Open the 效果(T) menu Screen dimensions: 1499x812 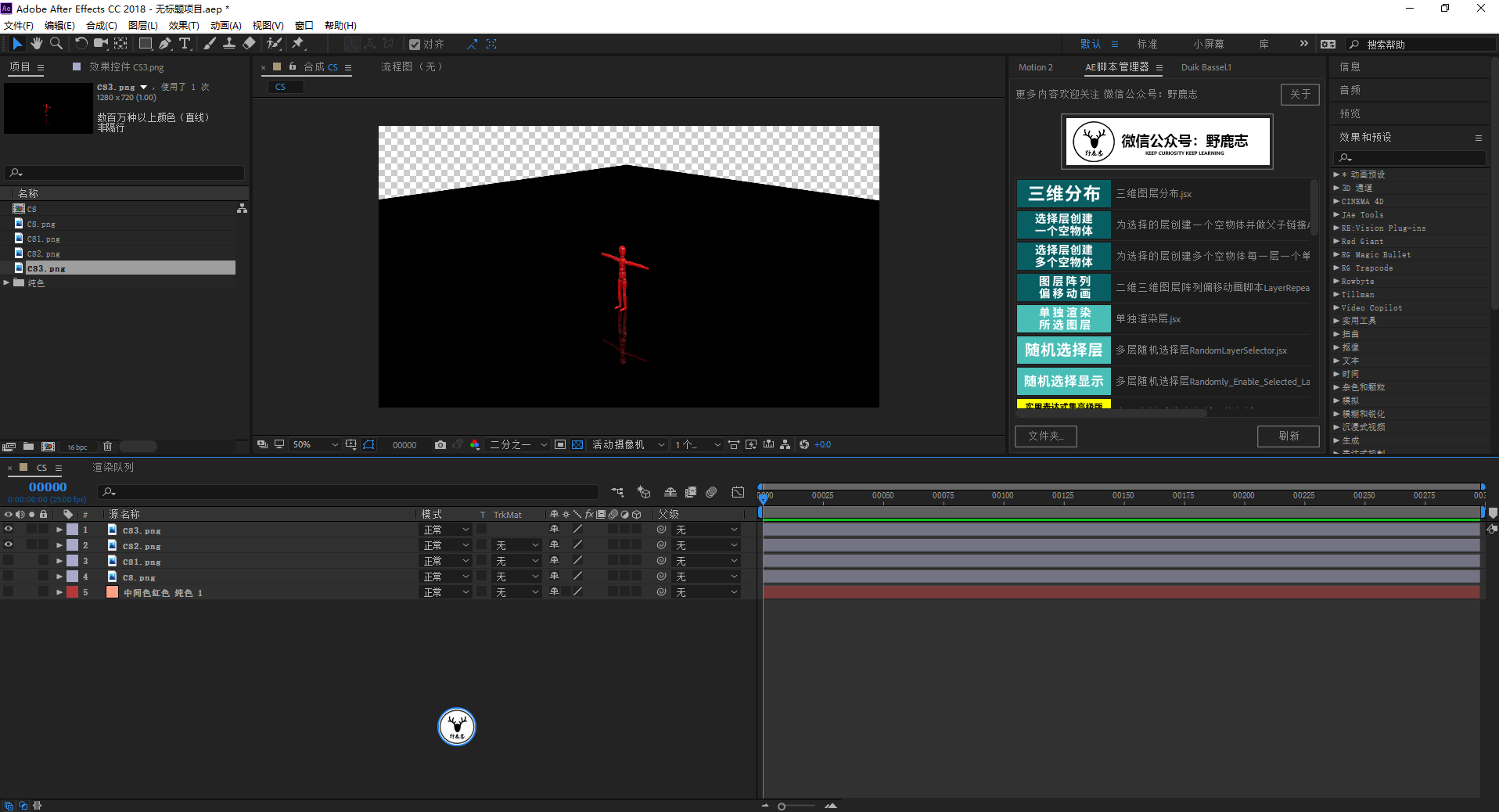pos(184,25)
